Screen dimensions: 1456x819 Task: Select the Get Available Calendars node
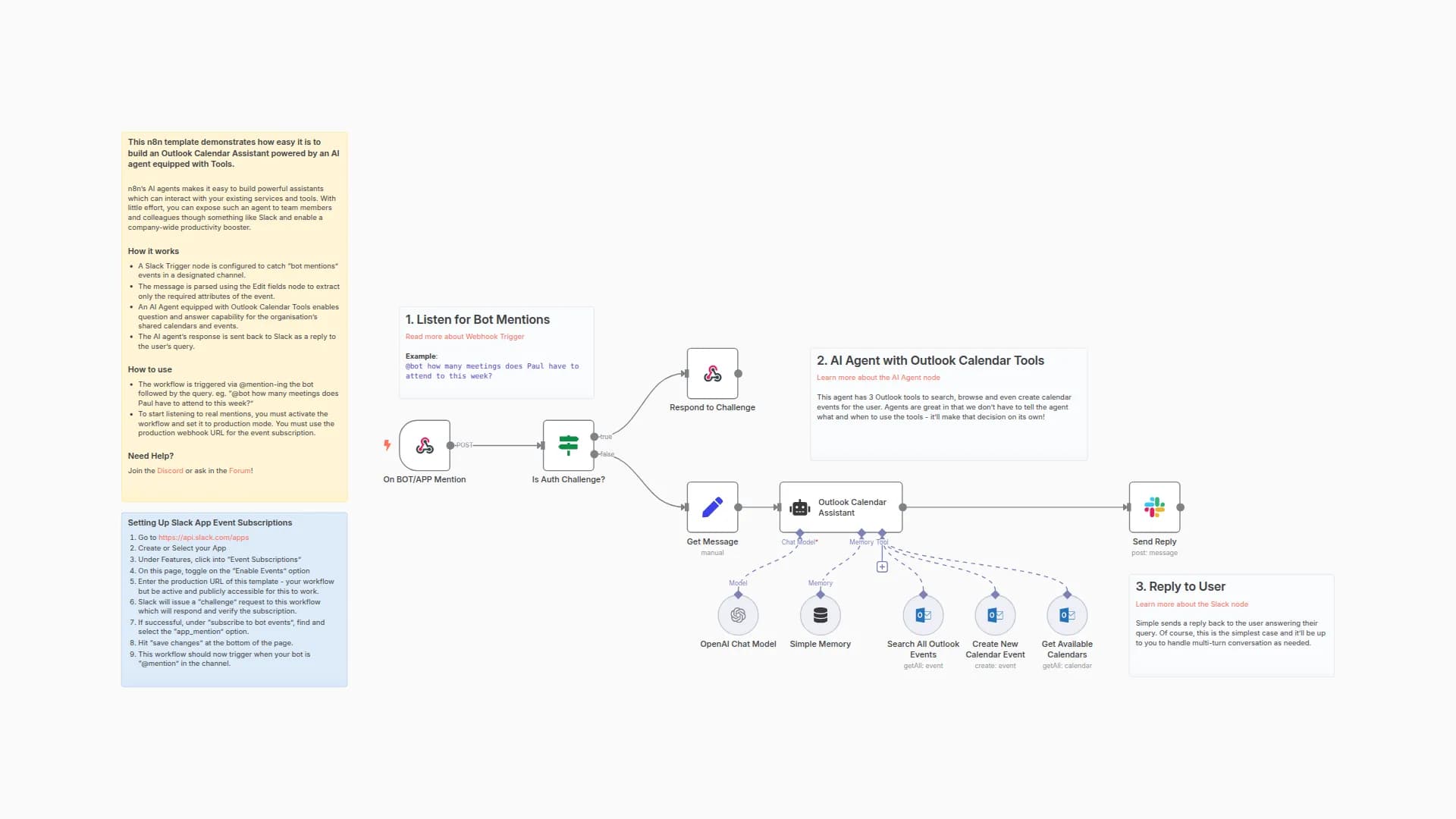pos(1067,615)
